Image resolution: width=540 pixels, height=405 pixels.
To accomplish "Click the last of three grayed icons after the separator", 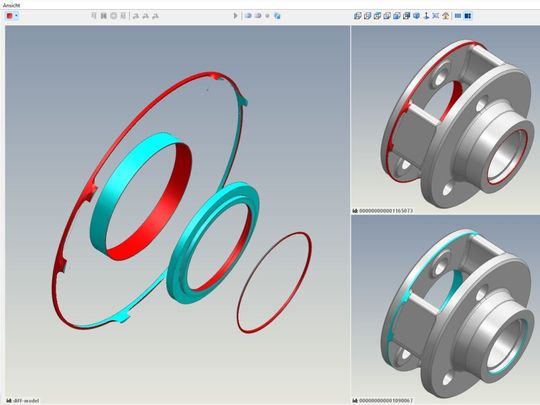I will pyautogui.click(x=155, y=16).
